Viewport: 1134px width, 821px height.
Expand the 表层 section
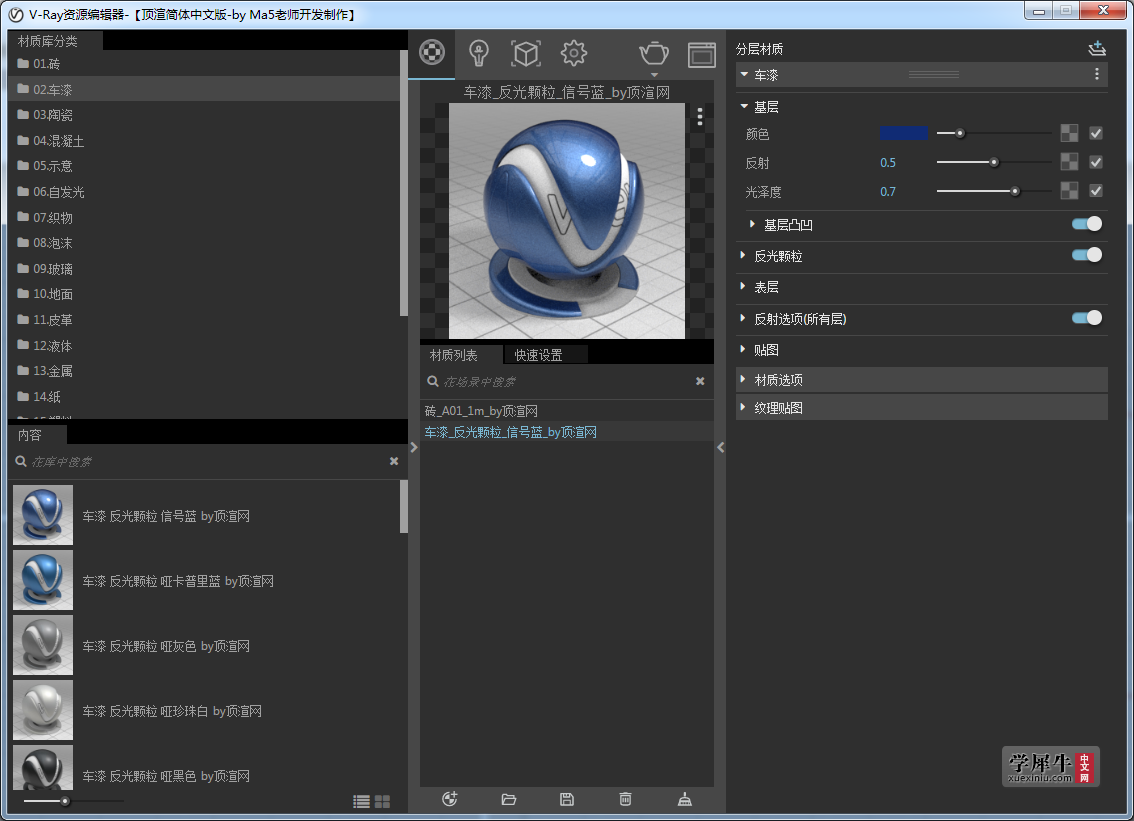[743, 286]
